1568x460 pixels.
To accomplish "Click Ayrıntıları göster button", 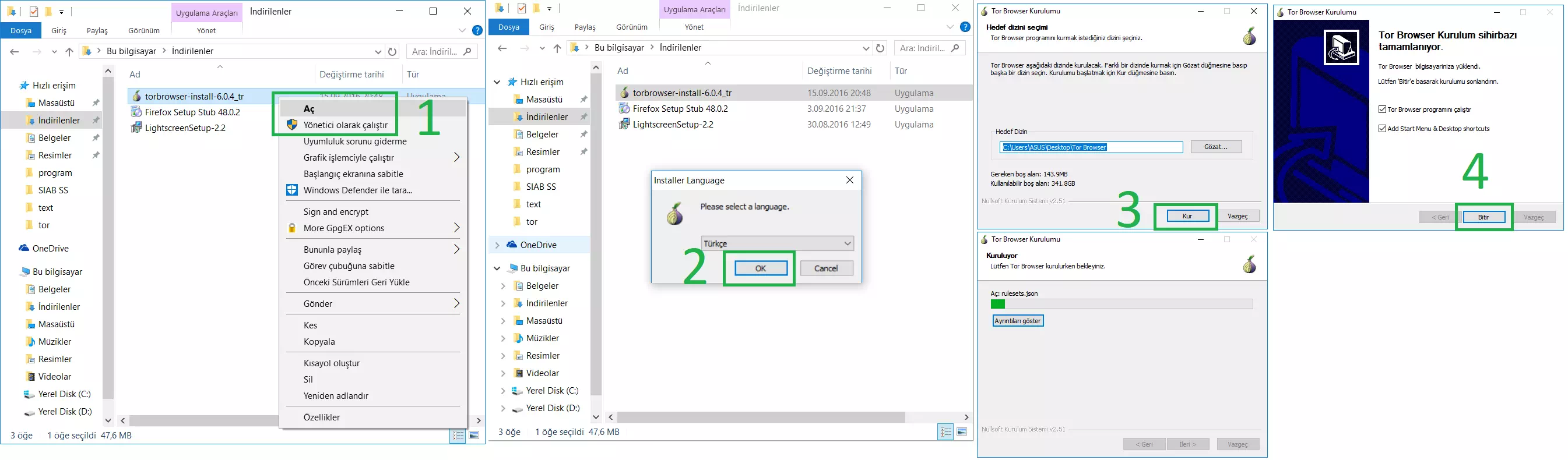I will pos(1018,321).
